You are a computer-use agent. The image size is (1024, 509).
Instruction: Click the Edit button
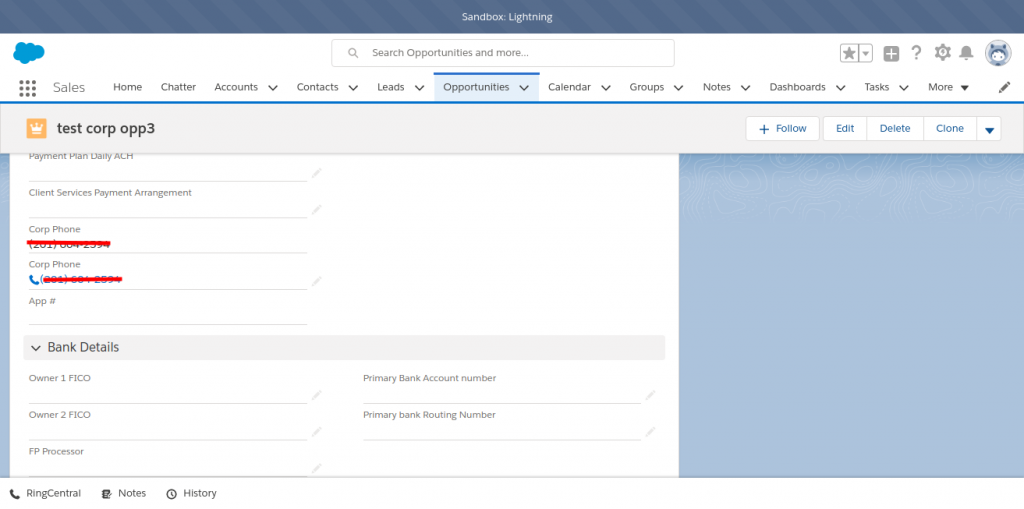coord(845,129)
